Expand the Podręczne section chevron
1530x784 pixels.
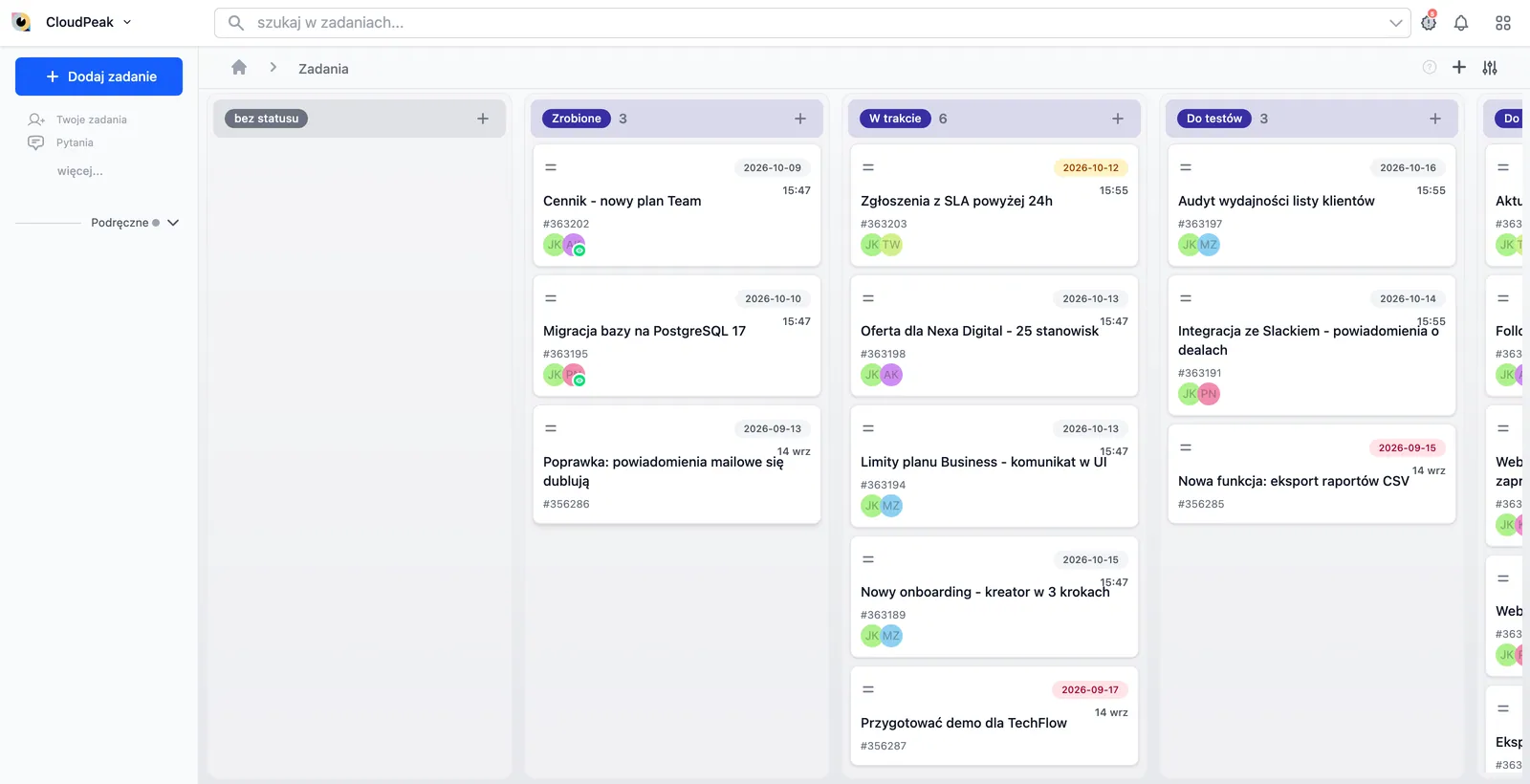coord(173,223)
